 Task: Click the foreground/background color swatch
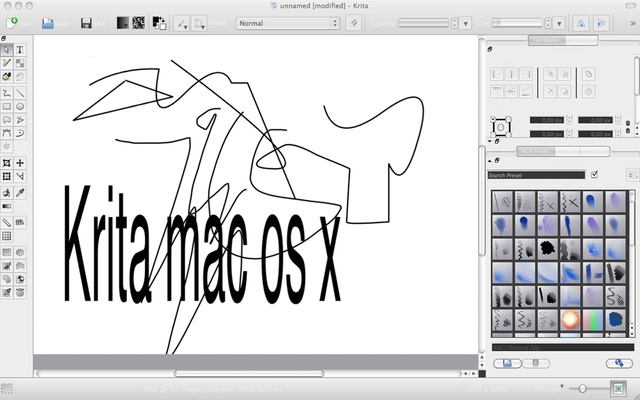click(x=159, y=23)
